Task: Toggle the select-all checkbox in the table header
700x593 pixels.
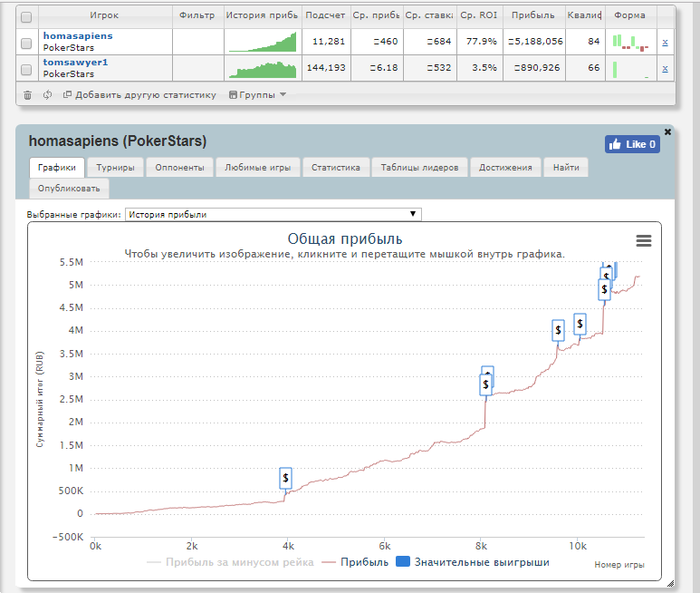Action: click(26, 17)
